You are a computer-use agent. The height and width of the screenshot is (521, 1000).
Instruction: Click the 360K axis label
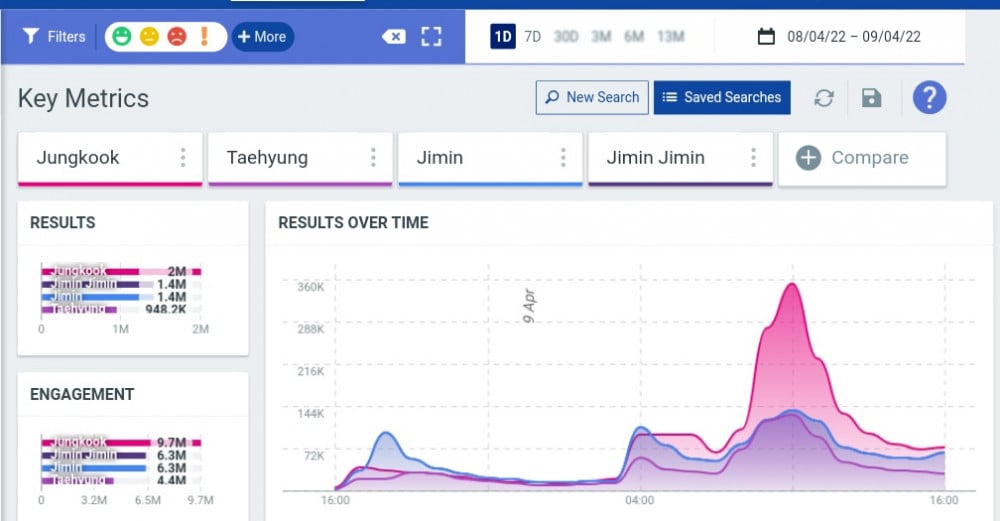311,287
